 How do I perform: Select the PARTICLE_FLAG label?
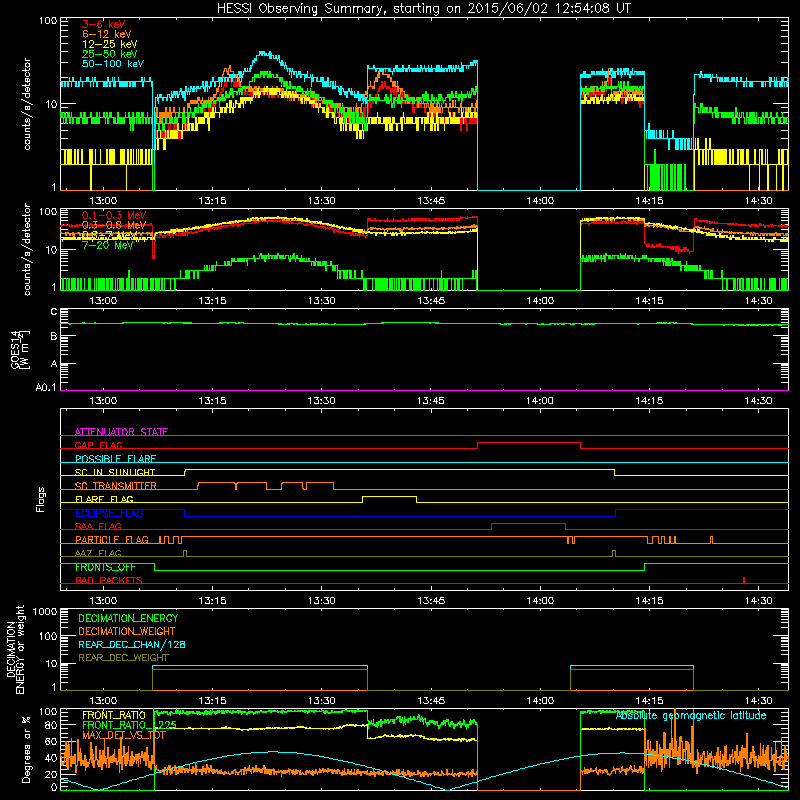(112, 540)
